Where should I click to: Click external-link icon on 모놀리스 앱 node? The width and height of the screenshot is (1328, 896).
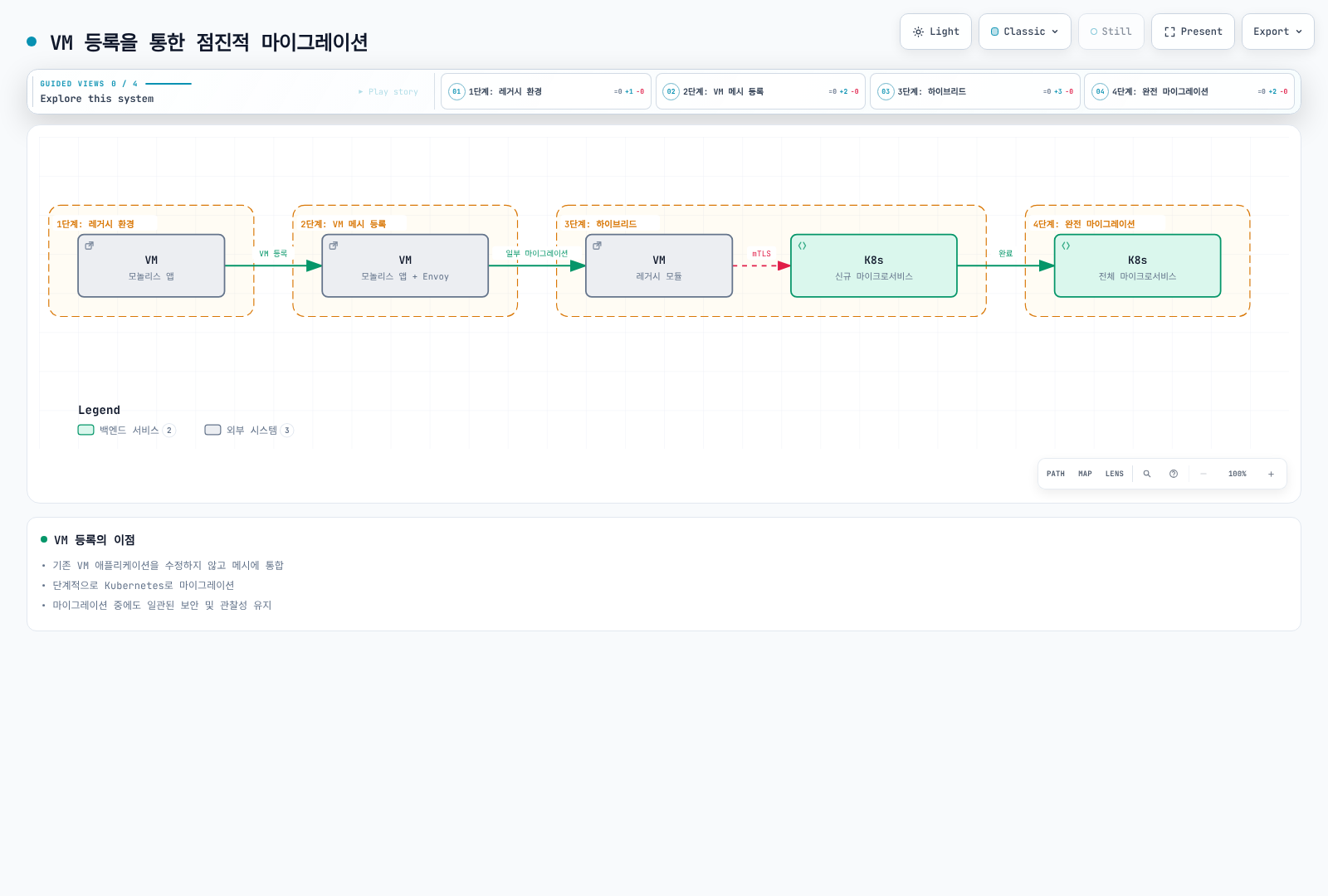click(x=90, y=246)
